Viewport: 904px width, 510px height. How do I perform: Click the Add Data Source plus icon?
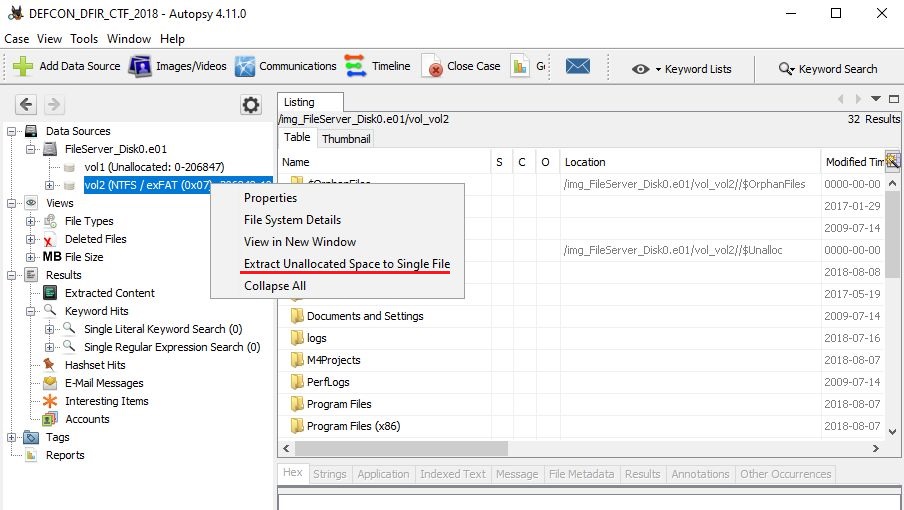pyautogui.click(x=22, y=66)
